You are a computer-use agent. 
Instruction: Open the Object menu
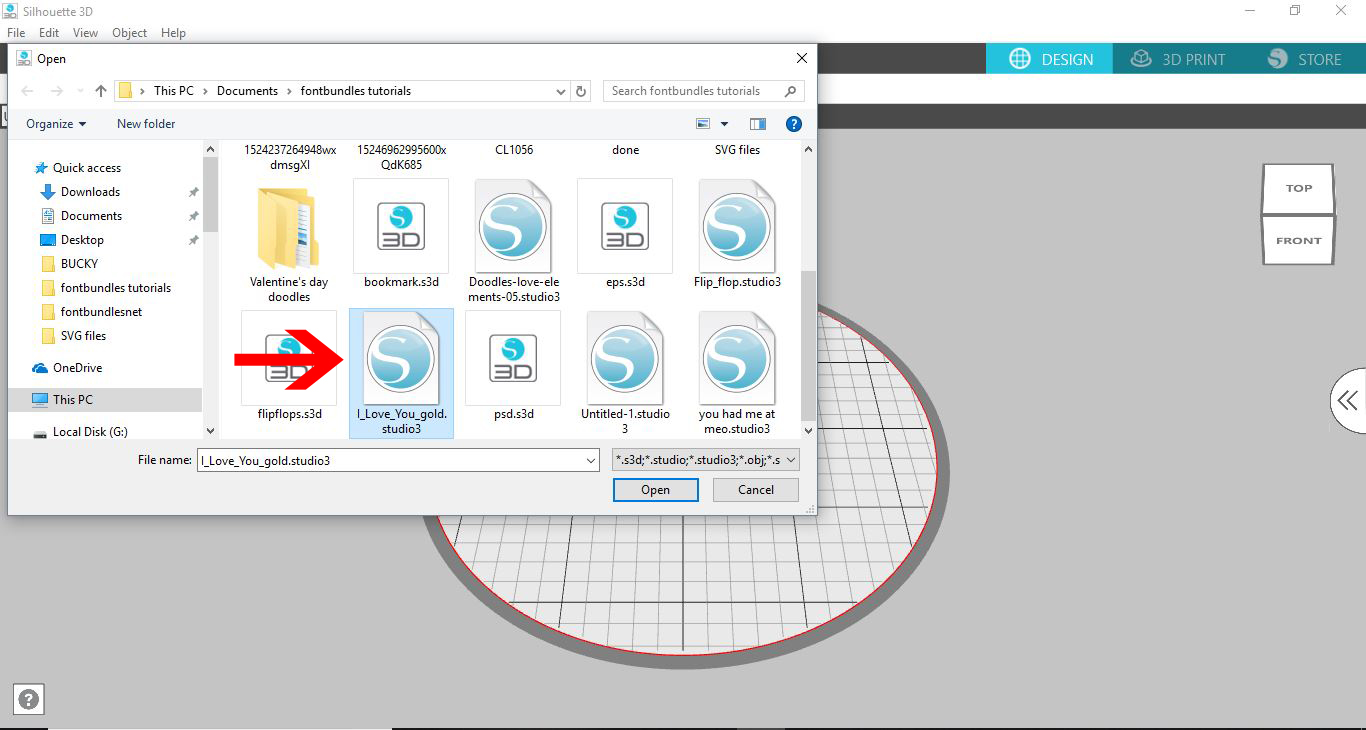(129, 33)
